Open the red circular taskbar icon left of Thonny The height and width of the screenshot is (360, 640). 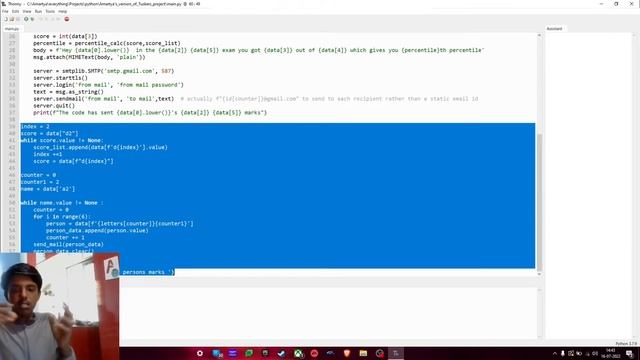coord(380,353)
